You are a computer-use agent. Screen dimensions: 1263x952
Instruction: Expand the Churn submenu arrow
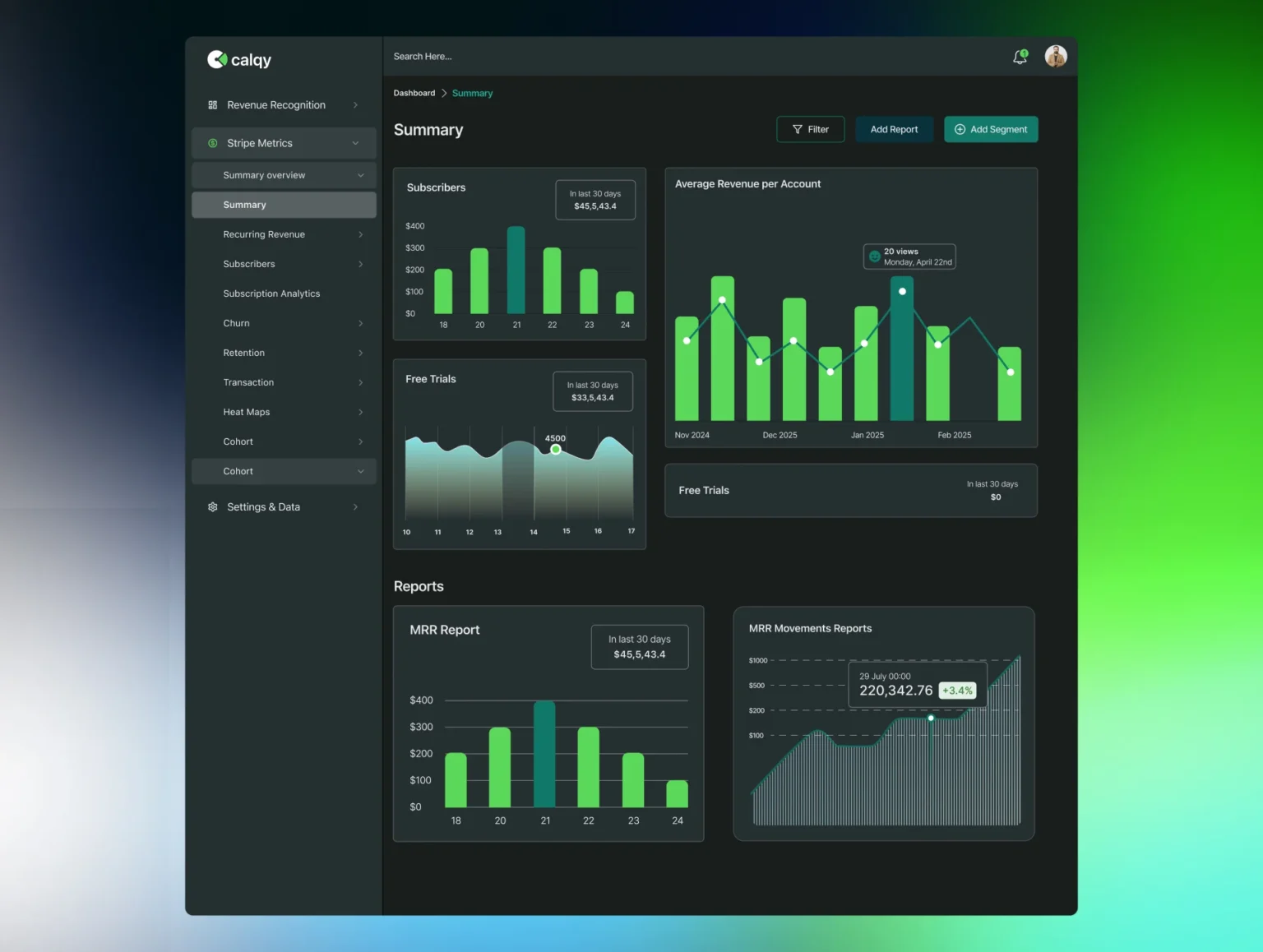(x=360, y=323)
